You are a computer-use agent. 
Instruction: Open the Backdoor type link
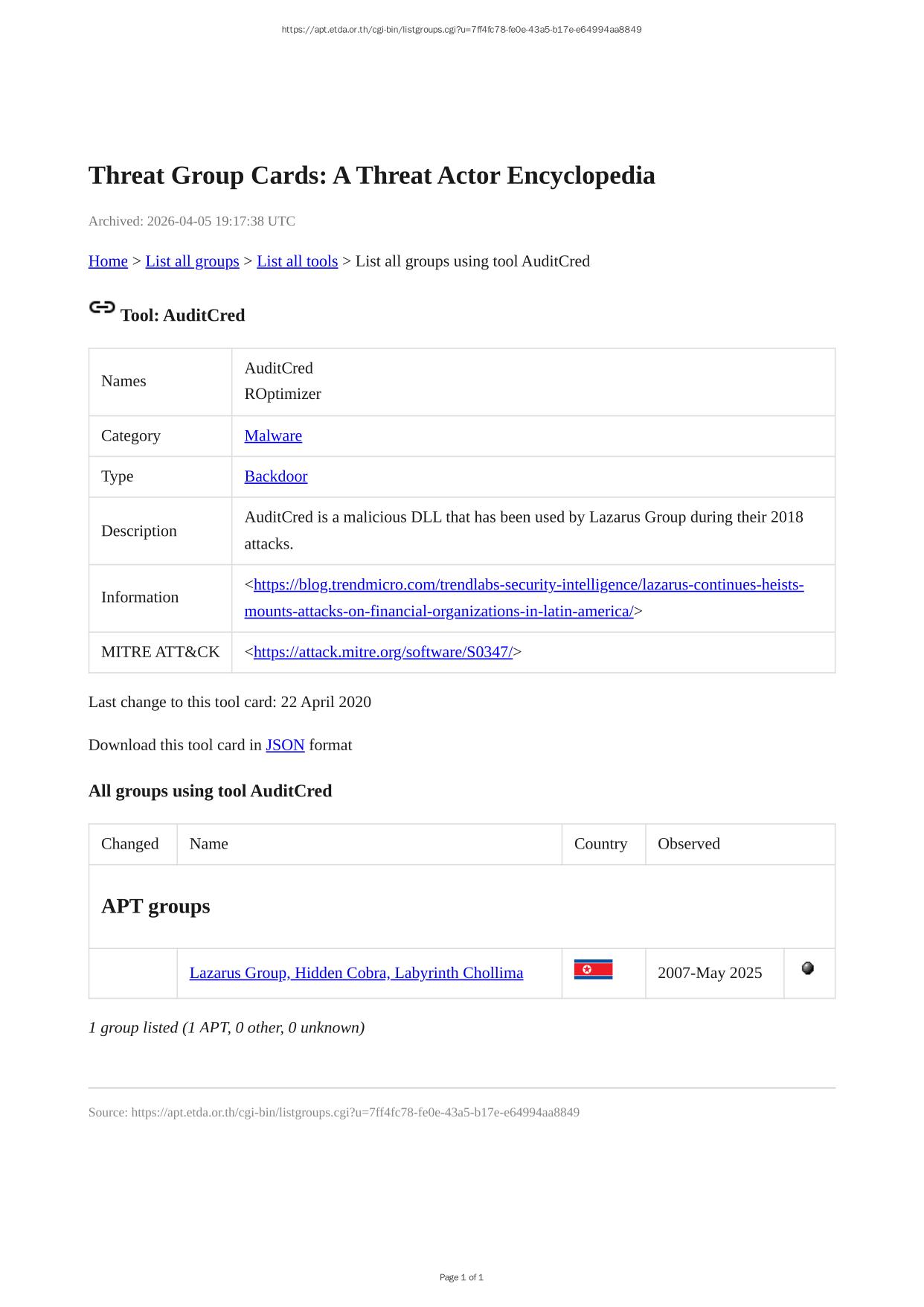pos(275,476)
